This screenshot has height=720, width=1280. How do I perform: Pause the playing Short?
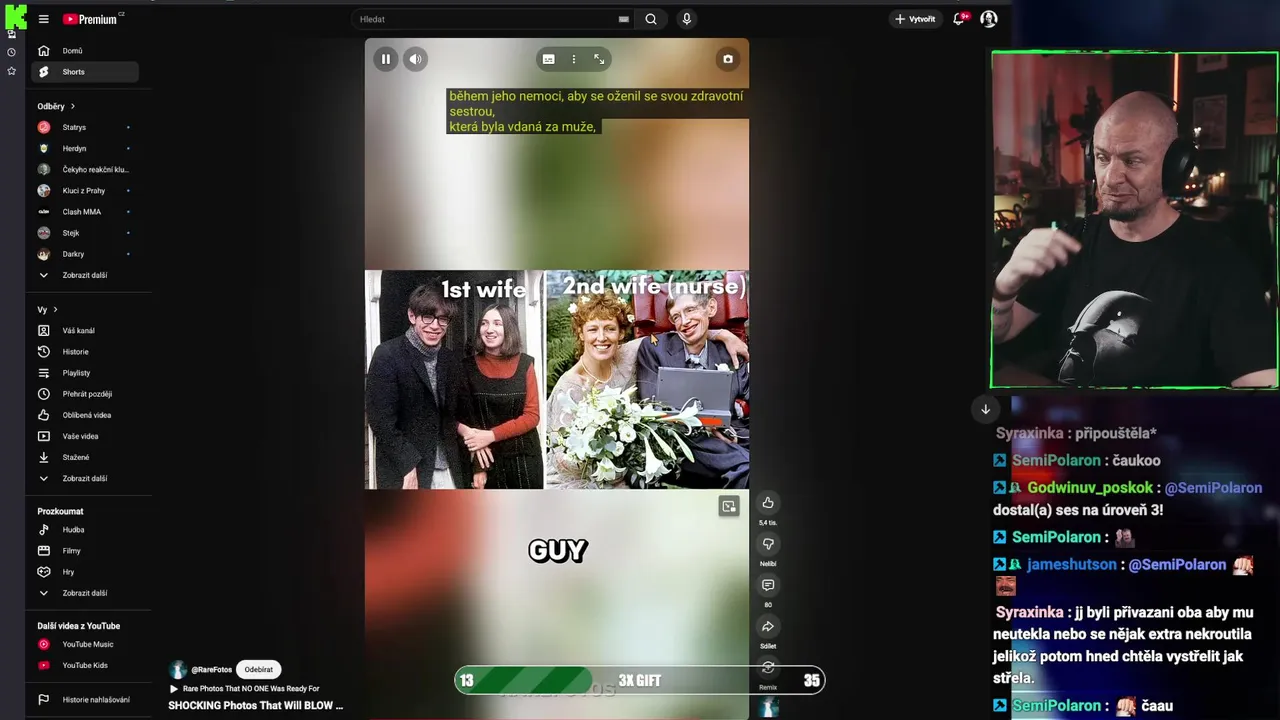pos(385,59)
